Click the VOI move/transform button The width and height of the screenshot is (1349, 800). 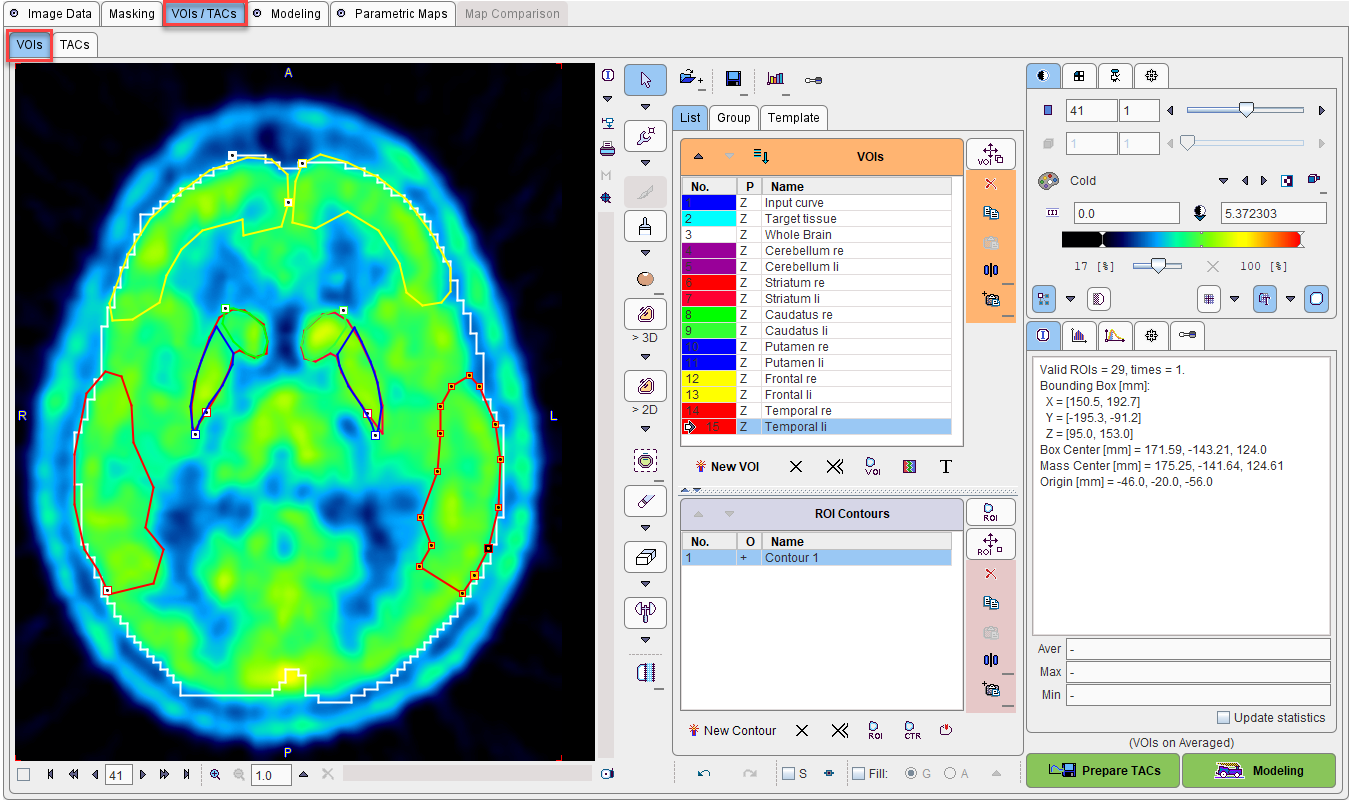click(x=991, y=154)
